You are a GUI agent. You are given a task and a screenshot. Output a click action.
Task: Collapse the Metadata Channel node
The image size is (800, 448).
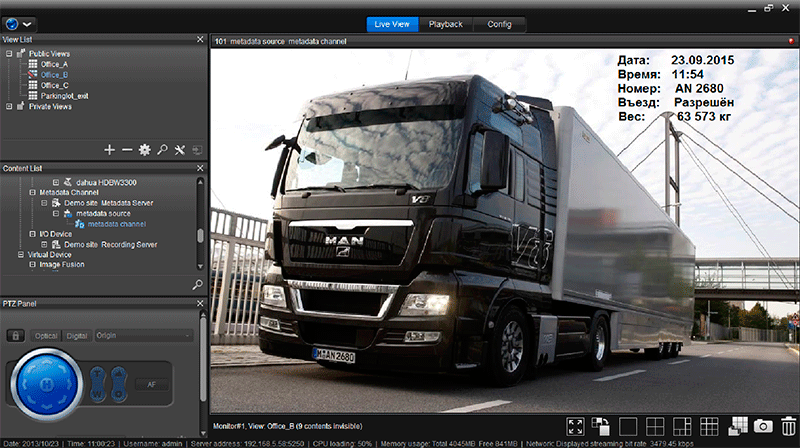click(x=32, y=192)
